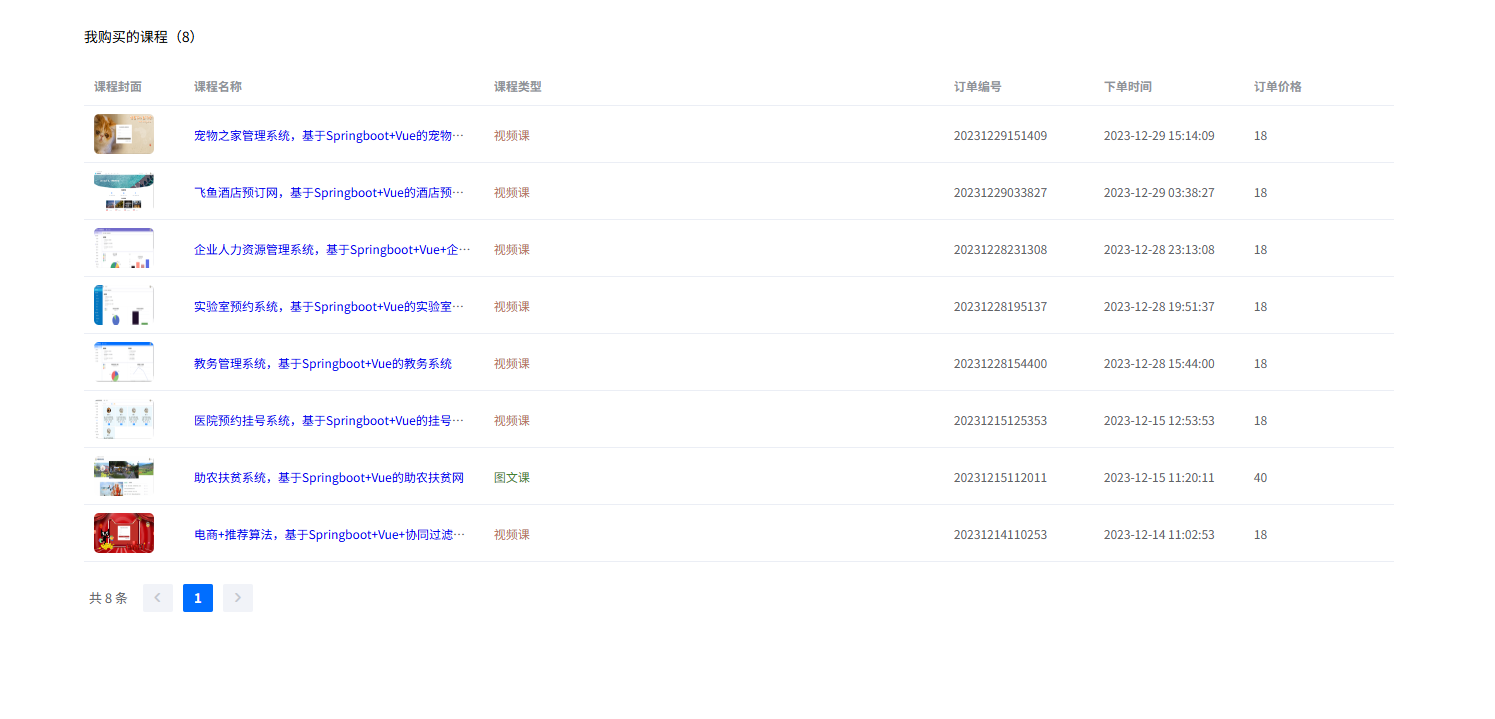
Task: Click the 课程名称 column header
Action: pos(218,86)
